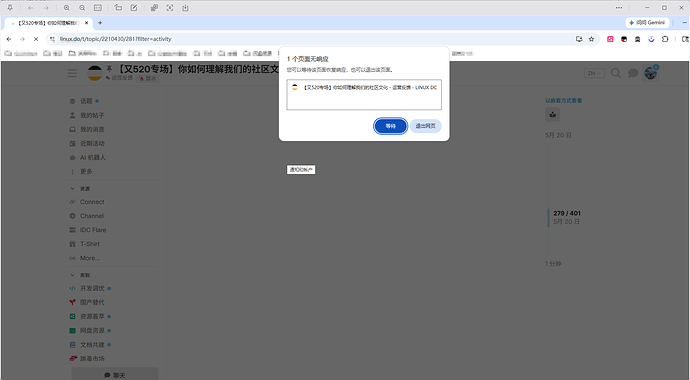Close the 【又520专场】 browser tab

[x=87, y=23]
